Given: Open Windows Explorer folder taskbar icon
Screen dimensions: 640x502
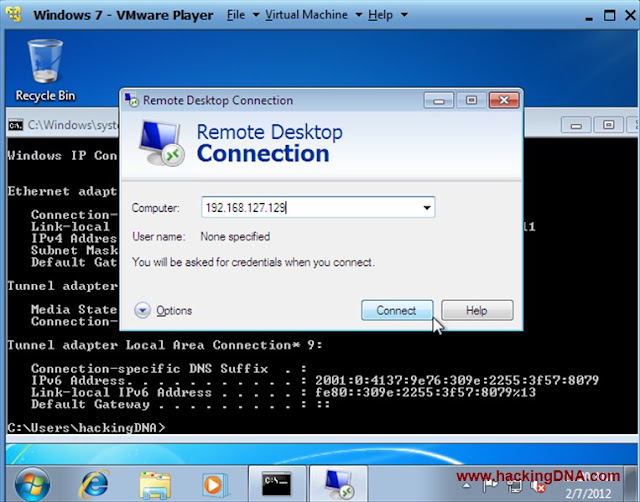Looking at the screenshot, I should (155, 485).
